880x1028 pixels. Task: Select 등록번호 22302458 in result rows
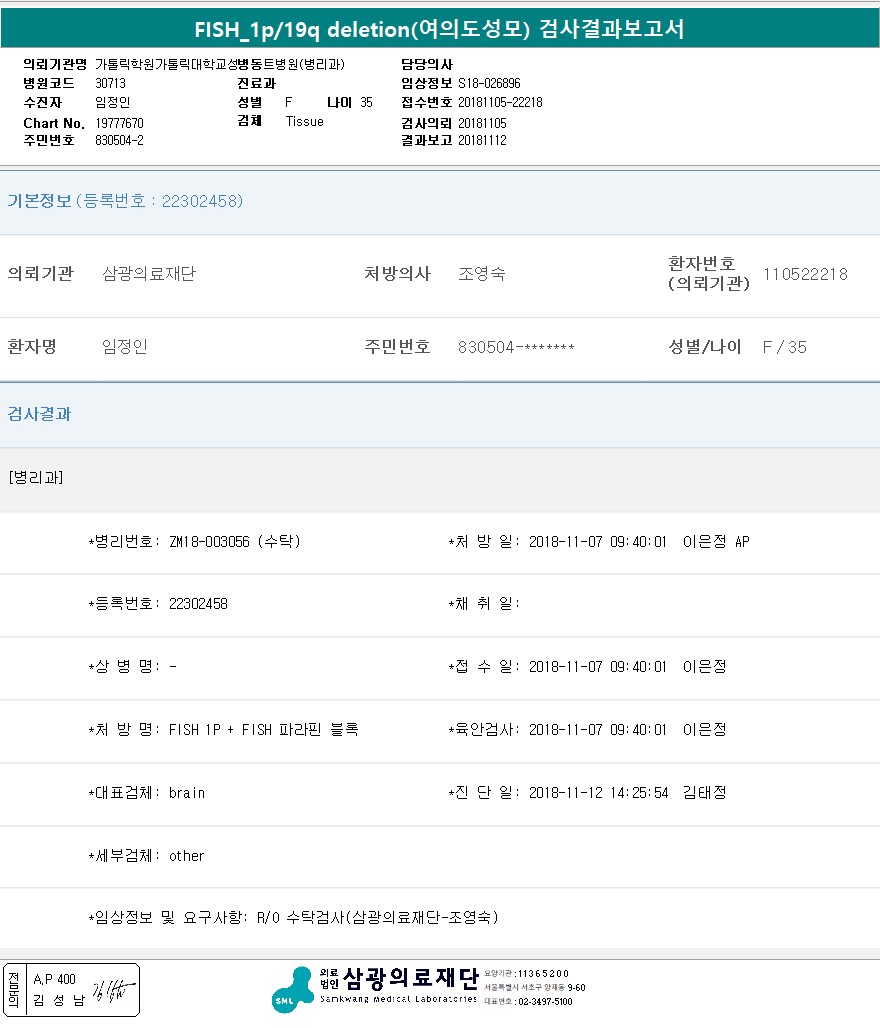click(198, 604)
